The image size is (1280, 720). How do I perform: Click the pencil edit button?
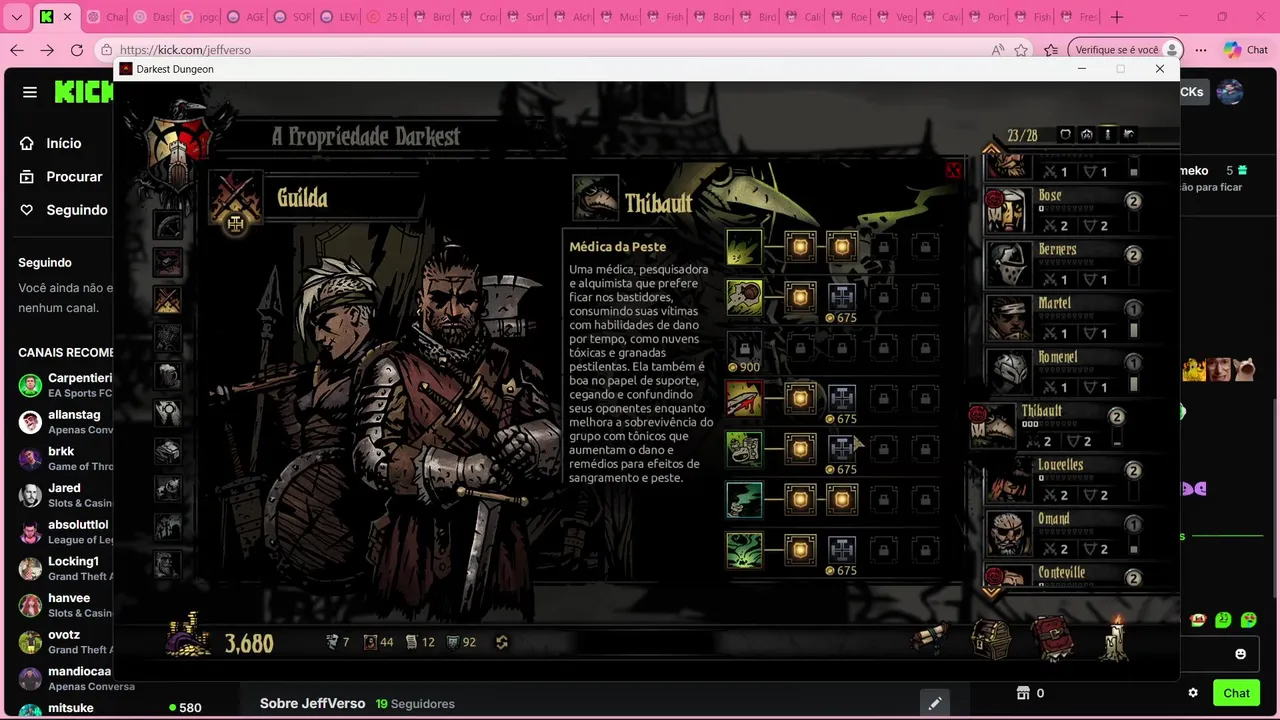(x=934, y=703)
